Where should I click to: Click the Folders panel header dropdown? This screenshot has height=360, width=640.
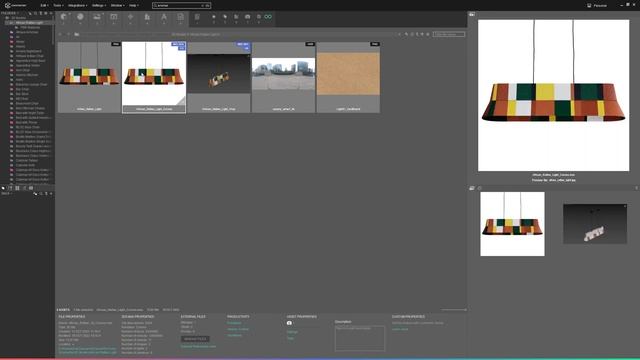[x=9, y=13]
